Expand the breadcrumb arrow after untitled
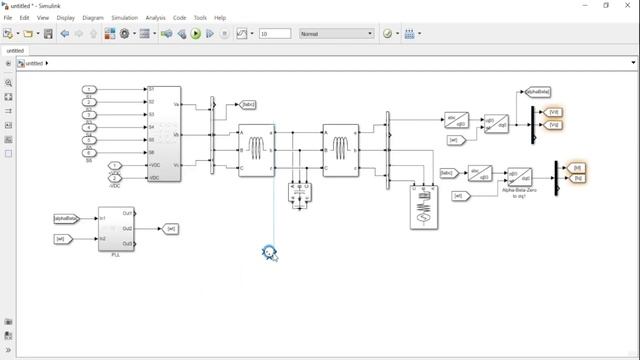Screen dimensions: 640x360 (x=47, y=63)
